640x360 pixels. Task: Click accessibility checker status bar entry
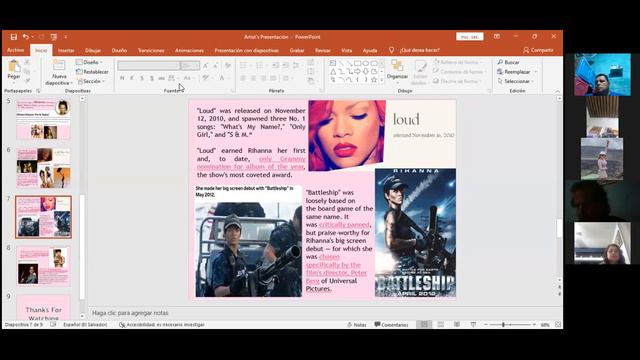click(162, 325)
